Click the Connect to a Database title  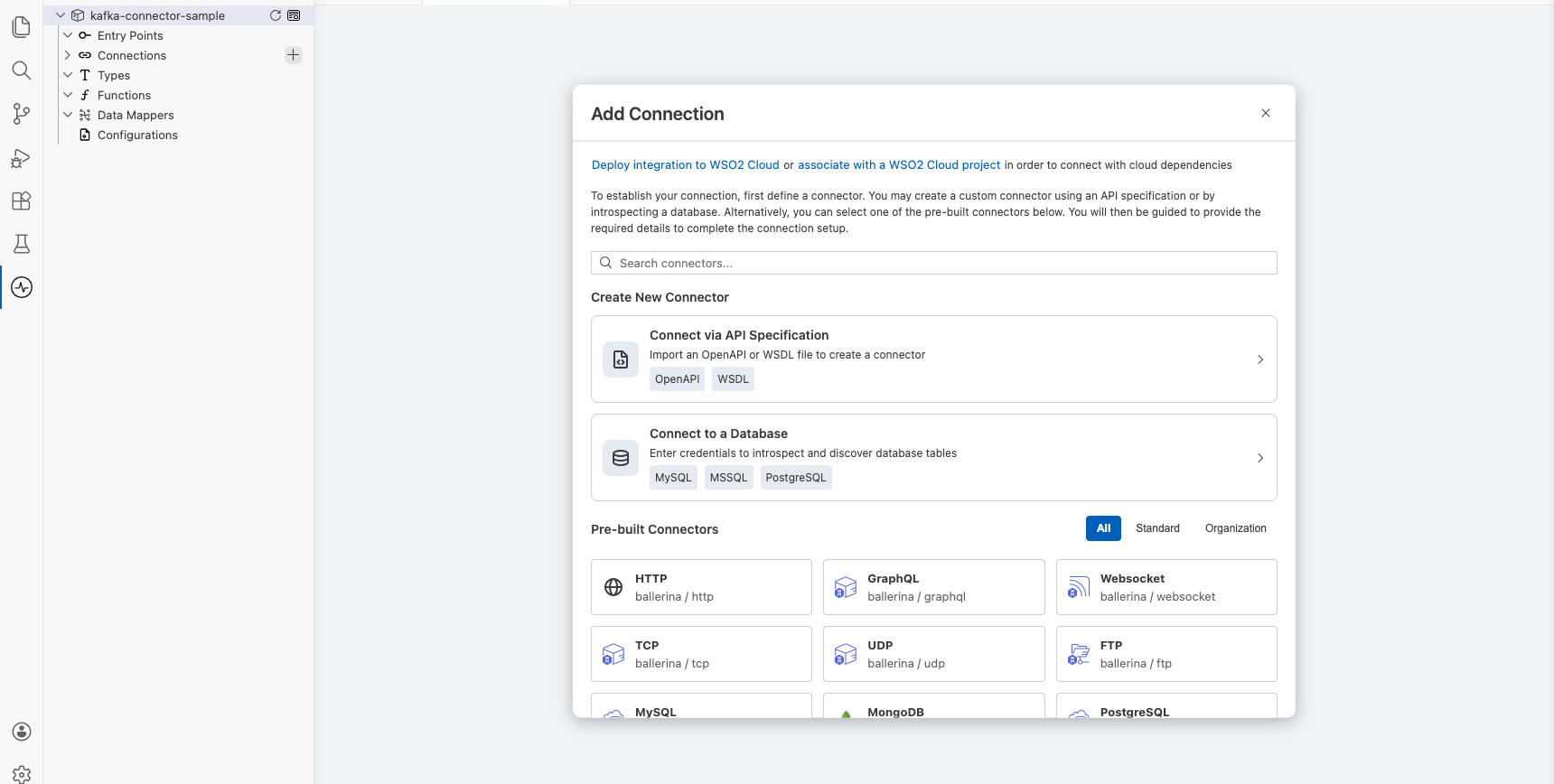click(718, 434)
